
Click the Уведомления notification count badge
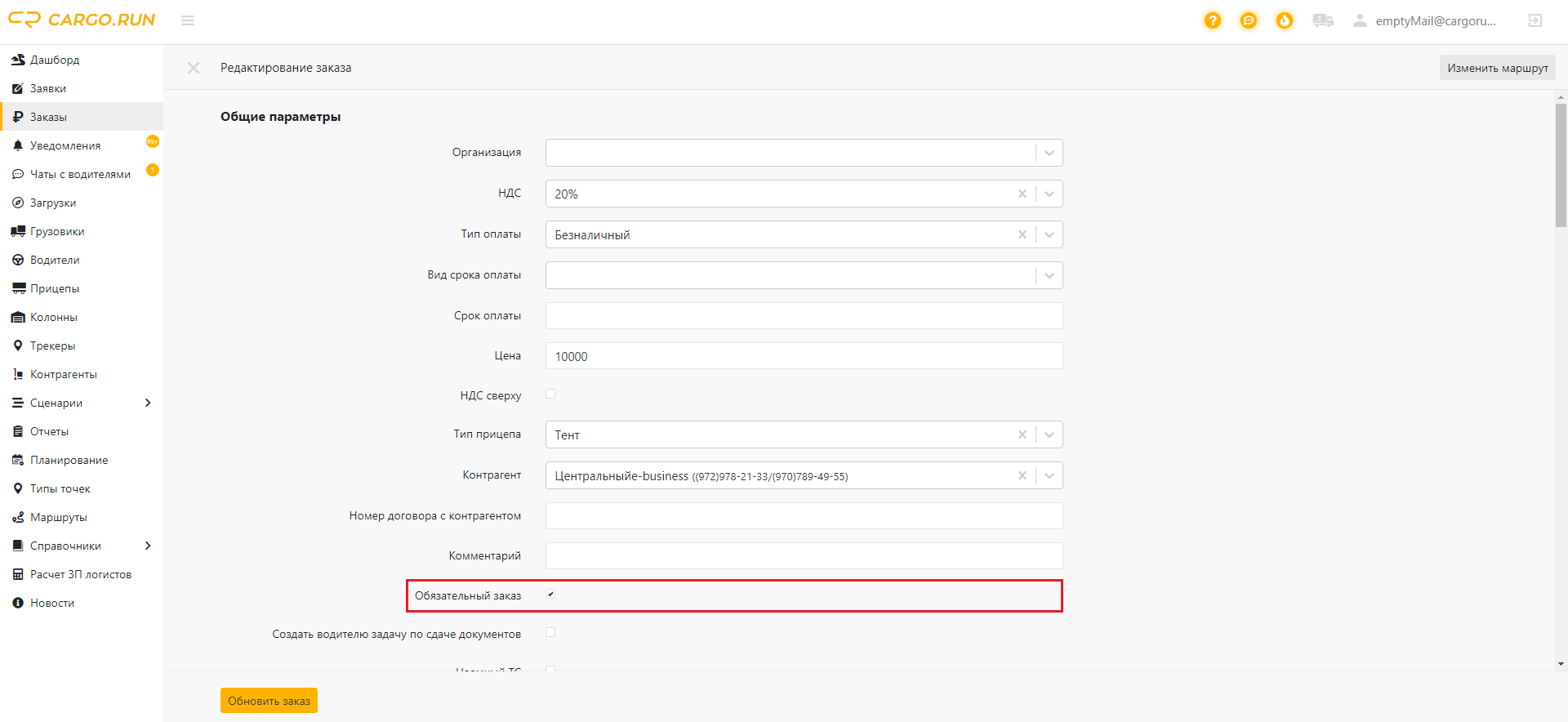tap(153, 141)
